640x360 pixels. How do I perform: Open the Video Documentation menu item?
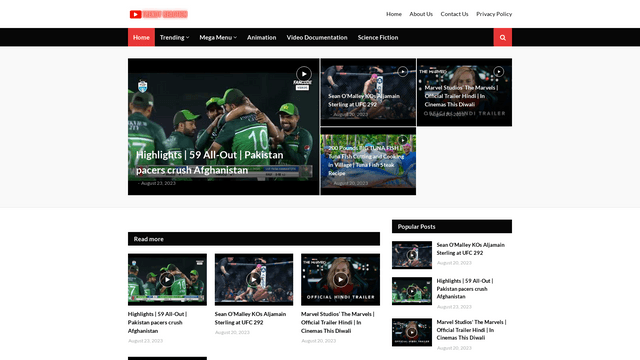pos(317,38)
